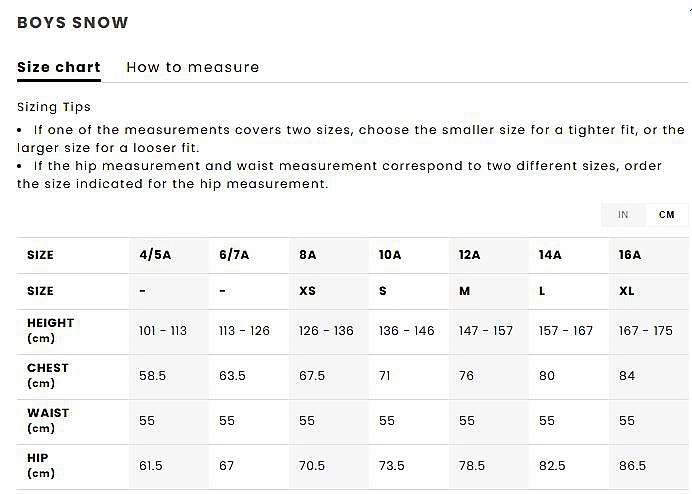Select the HIP (cm) row label
This screenshot has height=494, width=692.
pos(41,465)
